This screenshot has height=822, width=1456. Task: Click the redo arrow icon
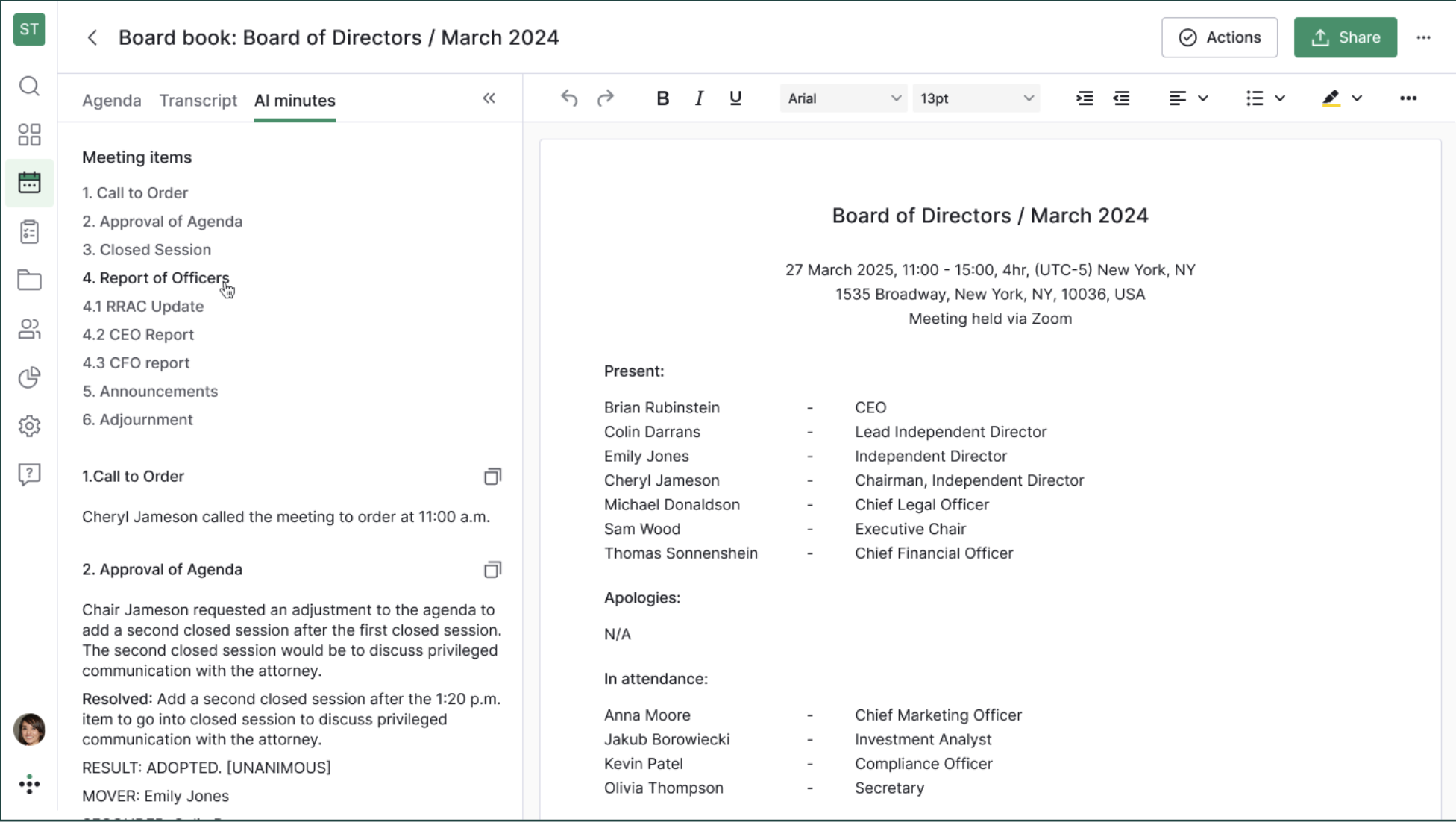(605, 98)
